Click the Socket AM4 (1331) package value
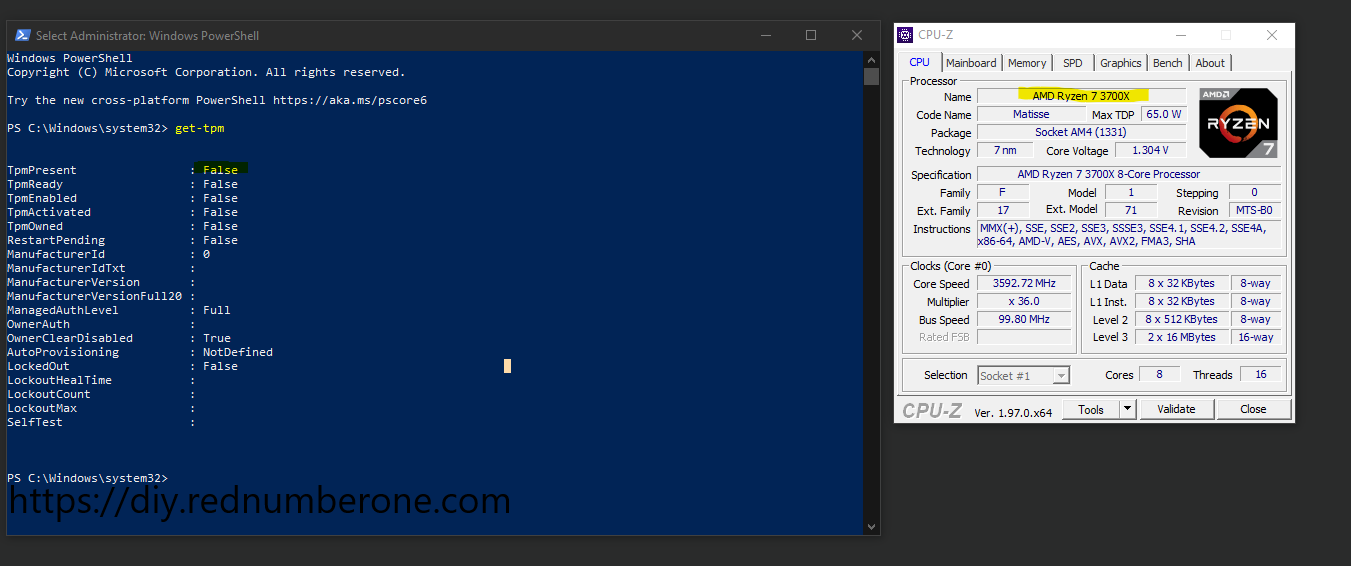The image size is (1351, 566). click(1081, 132)
